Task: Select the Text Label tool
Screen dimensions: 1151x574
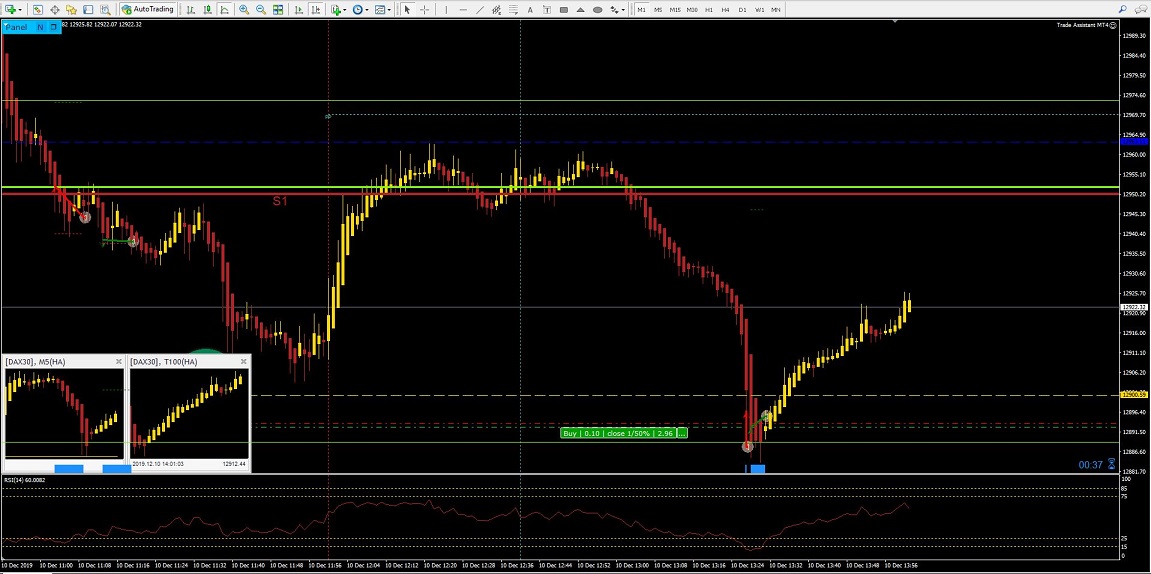Action: point(547,10)
